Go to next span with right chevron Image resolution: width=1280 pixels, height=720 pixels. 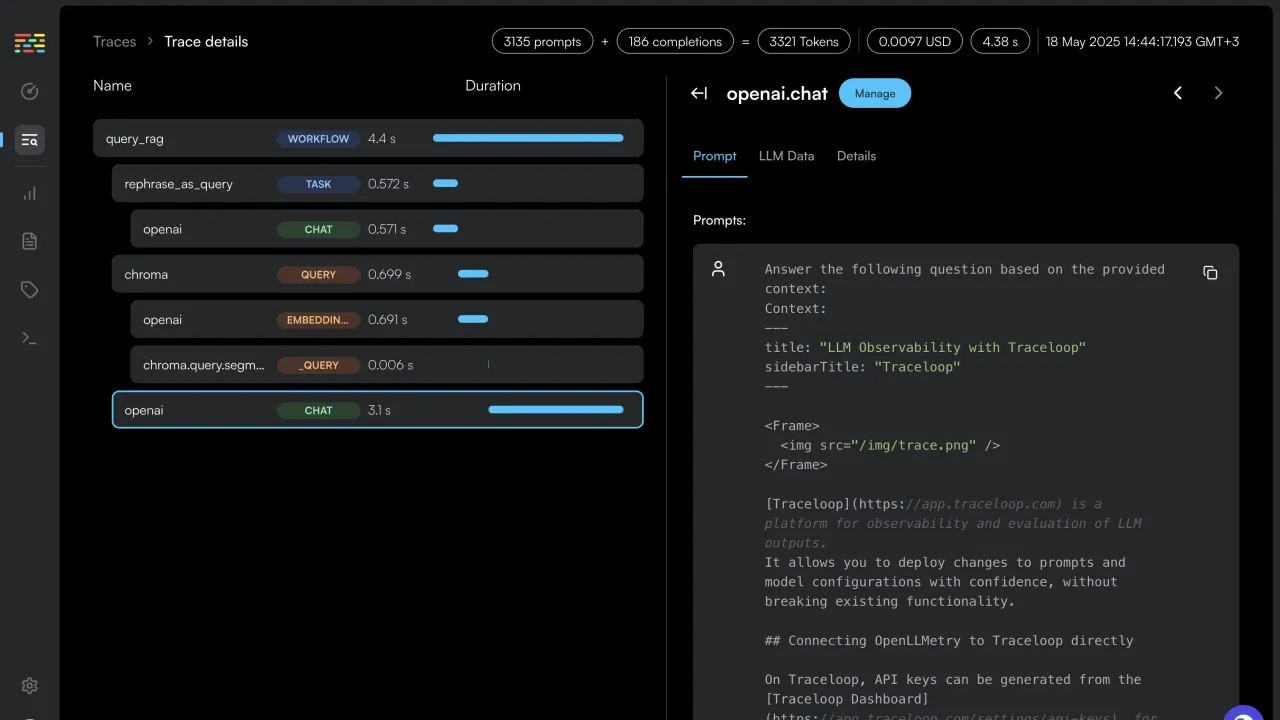(1218, 93)
